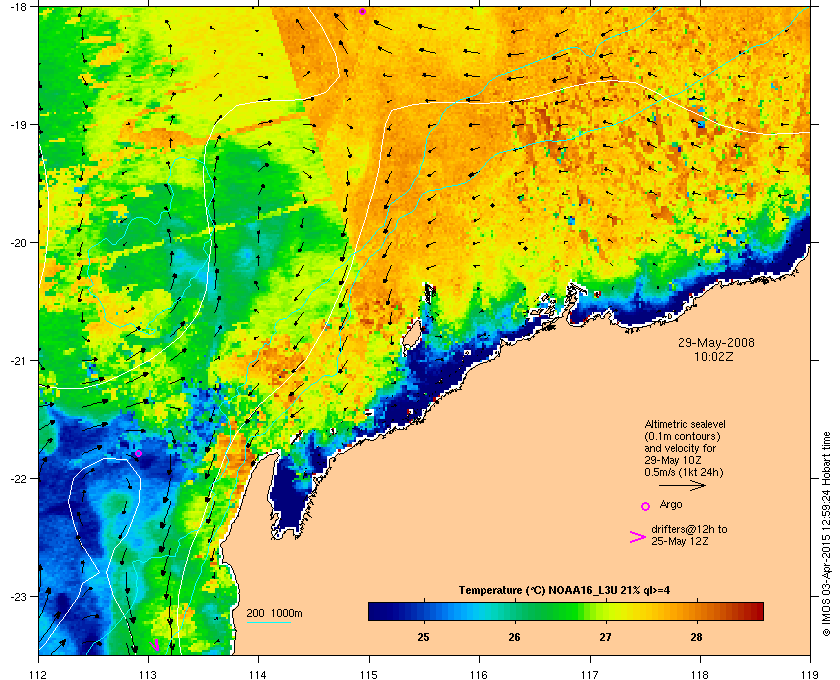Click the magenta drifter arrowhead in legend
The width and height of the screenshot is (840, 680).
637,537
